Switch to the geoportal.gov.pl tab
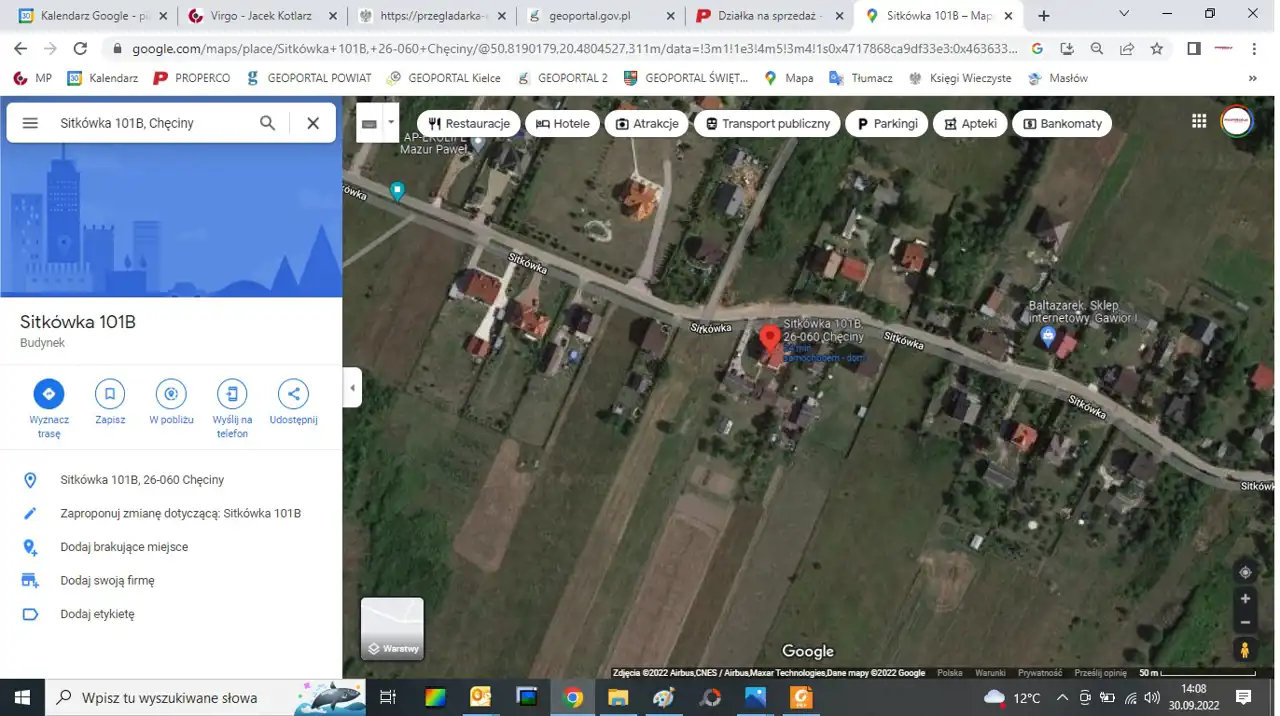The height and width of the screenshot is (716, 1280). 592,16
